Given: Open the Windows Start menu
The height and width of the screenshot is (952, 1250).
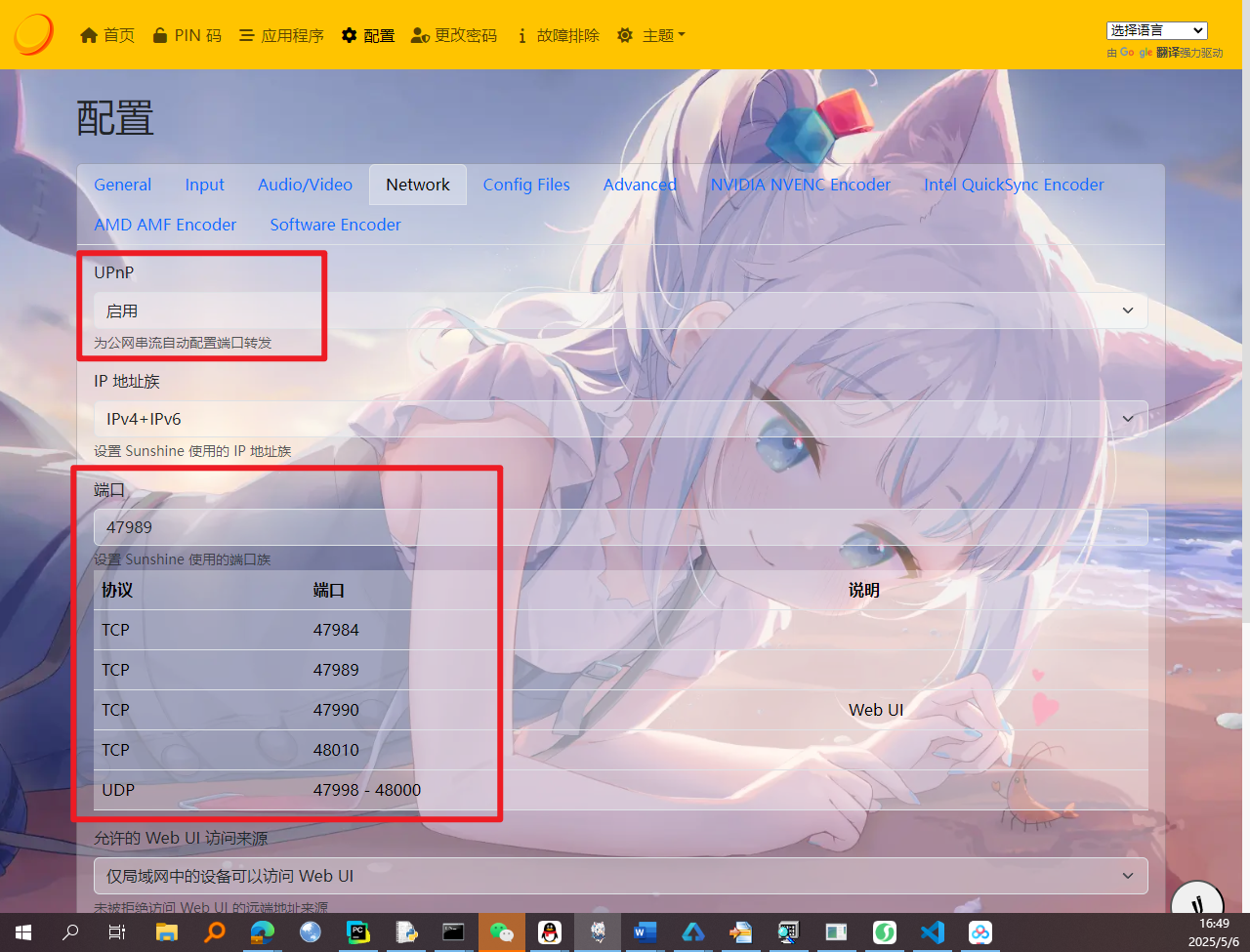Looking at the screenshot, I should tap(23, 932).
